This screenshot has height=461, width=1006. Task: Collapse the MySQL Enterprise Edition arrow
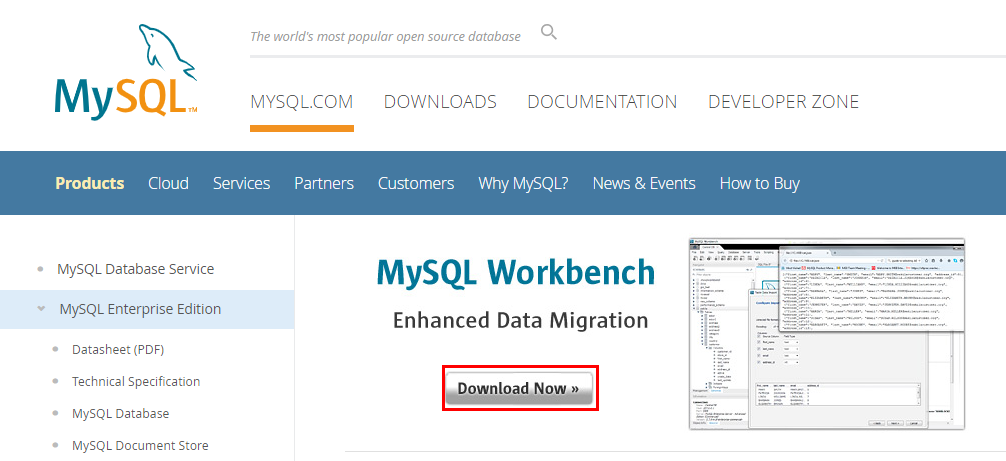[42, 308]
